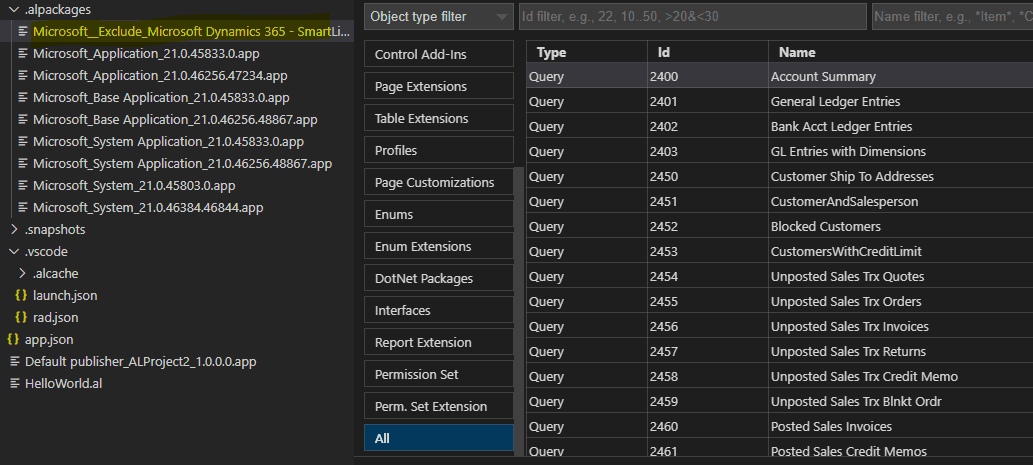1033x465 pixels.
Task: Click file icon beside Microsoft_System_21.0.45803.0.app
Action: coord(24,186)
